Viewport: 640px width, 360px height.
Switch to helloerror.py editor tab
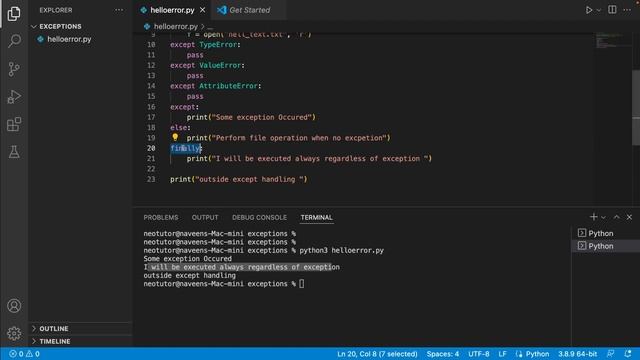[172, 10]
